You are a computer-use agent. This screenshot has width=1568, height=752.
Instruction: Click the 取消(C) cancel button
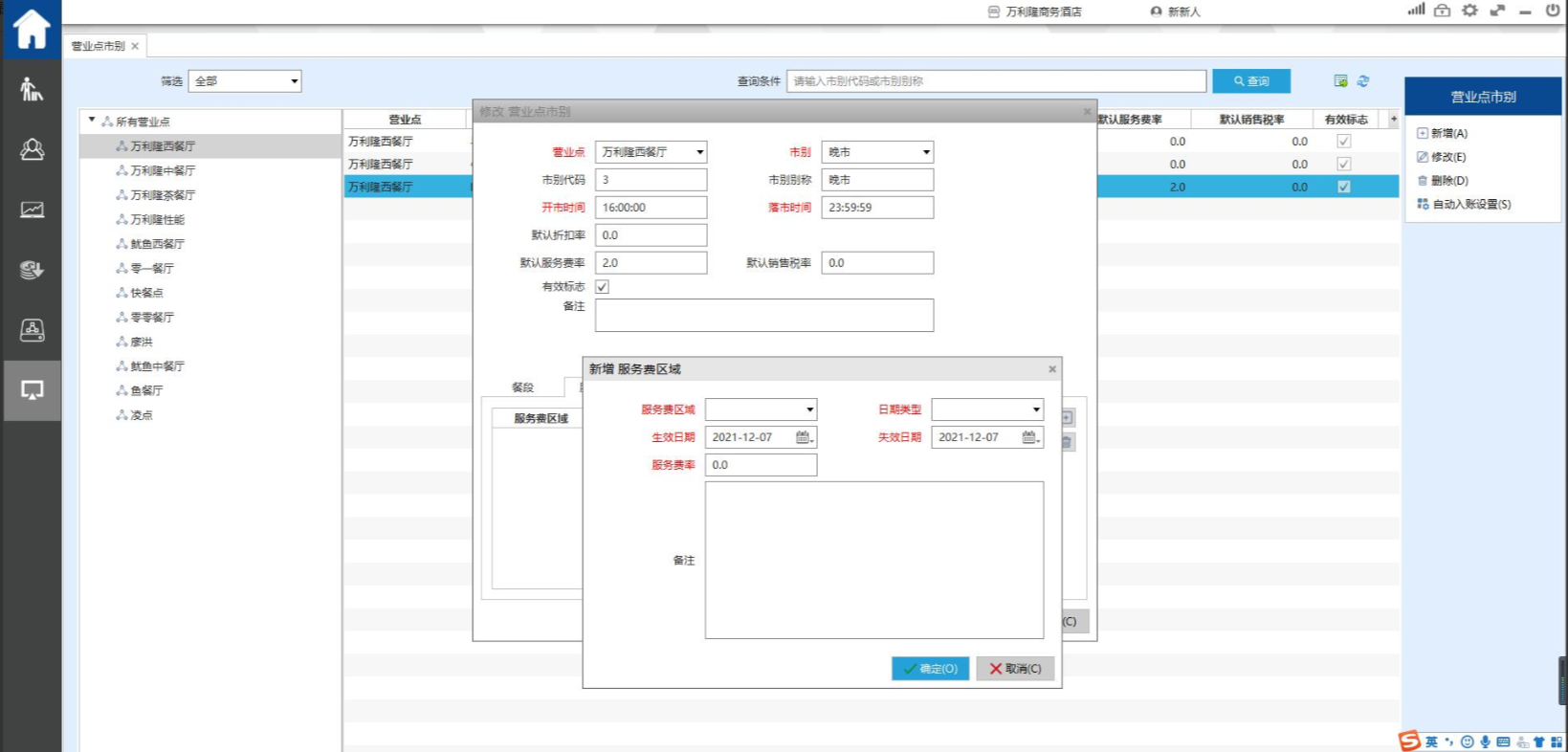pos(1015,669)
